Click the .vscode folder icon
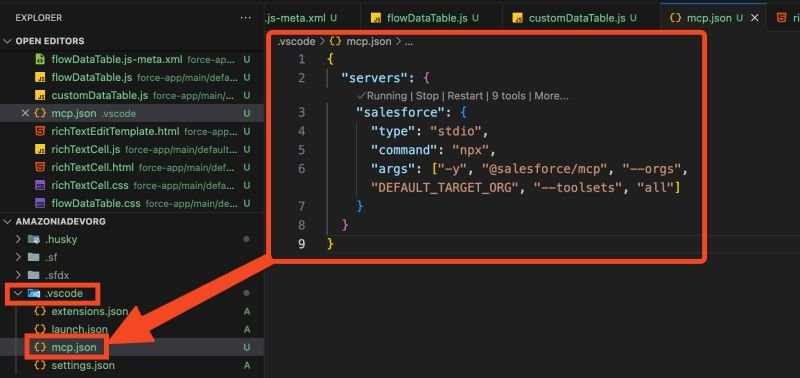Image resolution: width=800 pixels, height=378 pixels. [x=34, y=293]
